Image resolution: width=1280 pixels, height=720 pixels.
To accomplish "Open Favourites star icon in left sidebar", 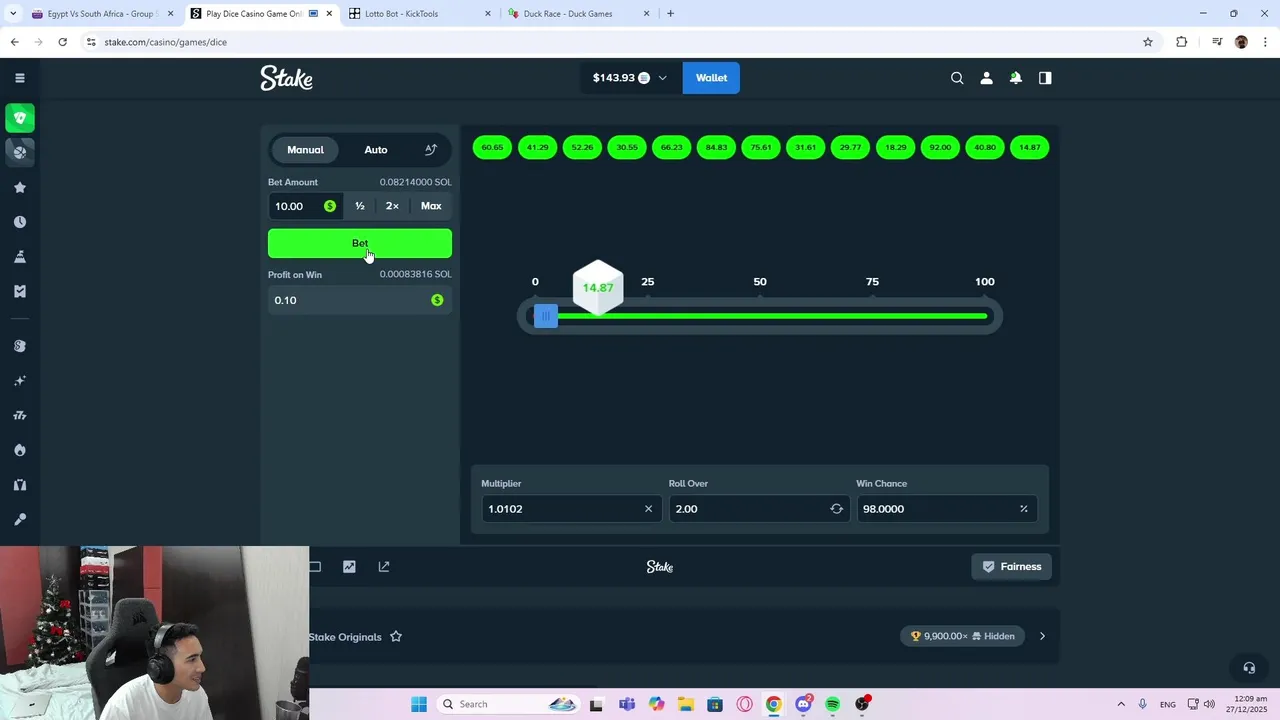I will pyautogui.click(x=19, y=187).
